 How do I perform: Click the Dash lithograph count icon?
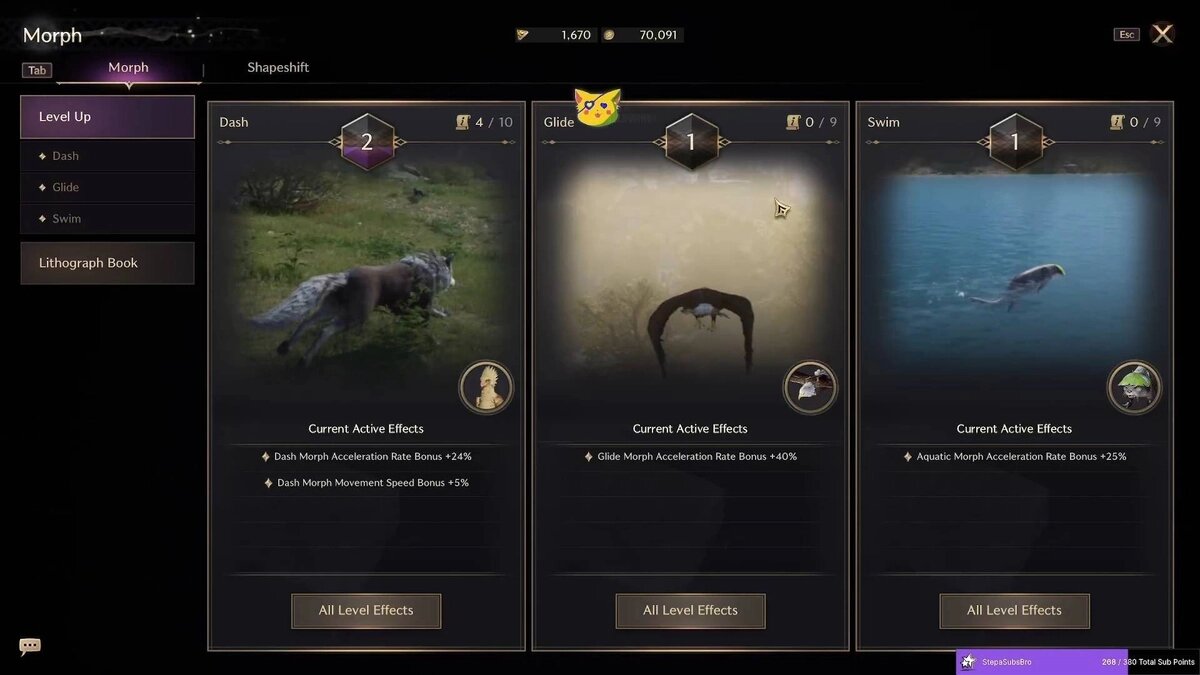point(463,122)
